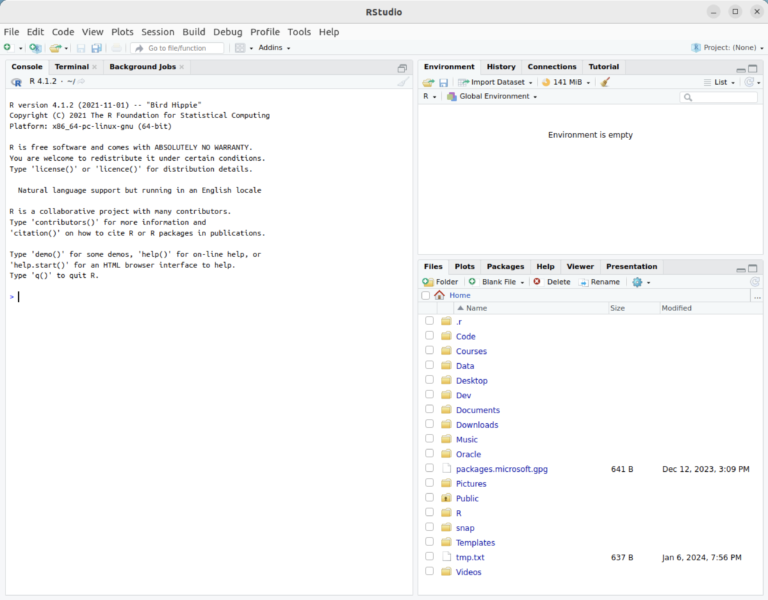Open the Session menu
The height and width of the screenshot is (600, 768).
pos(158,32)
